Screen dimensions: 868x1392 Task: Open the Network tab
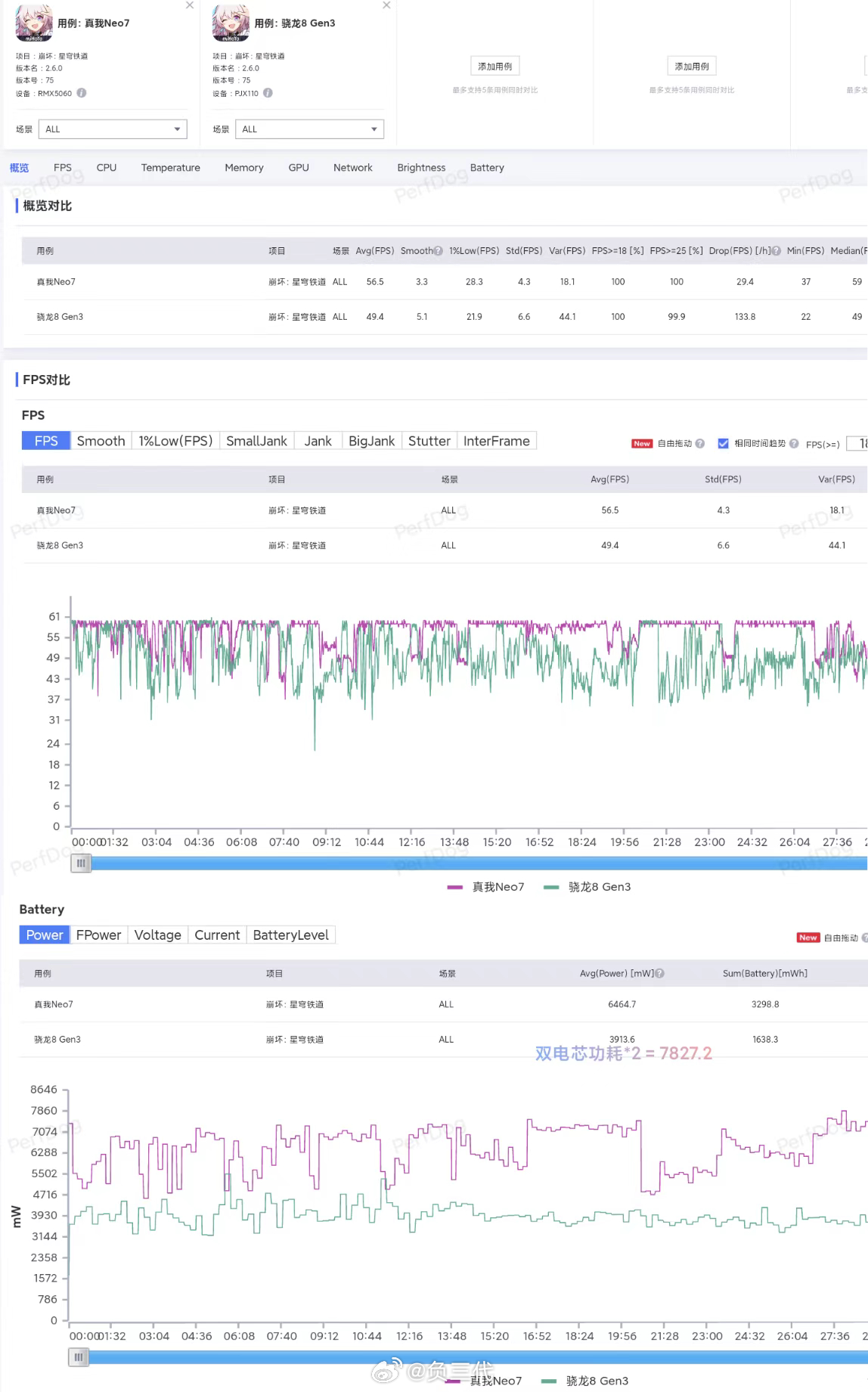353,168
